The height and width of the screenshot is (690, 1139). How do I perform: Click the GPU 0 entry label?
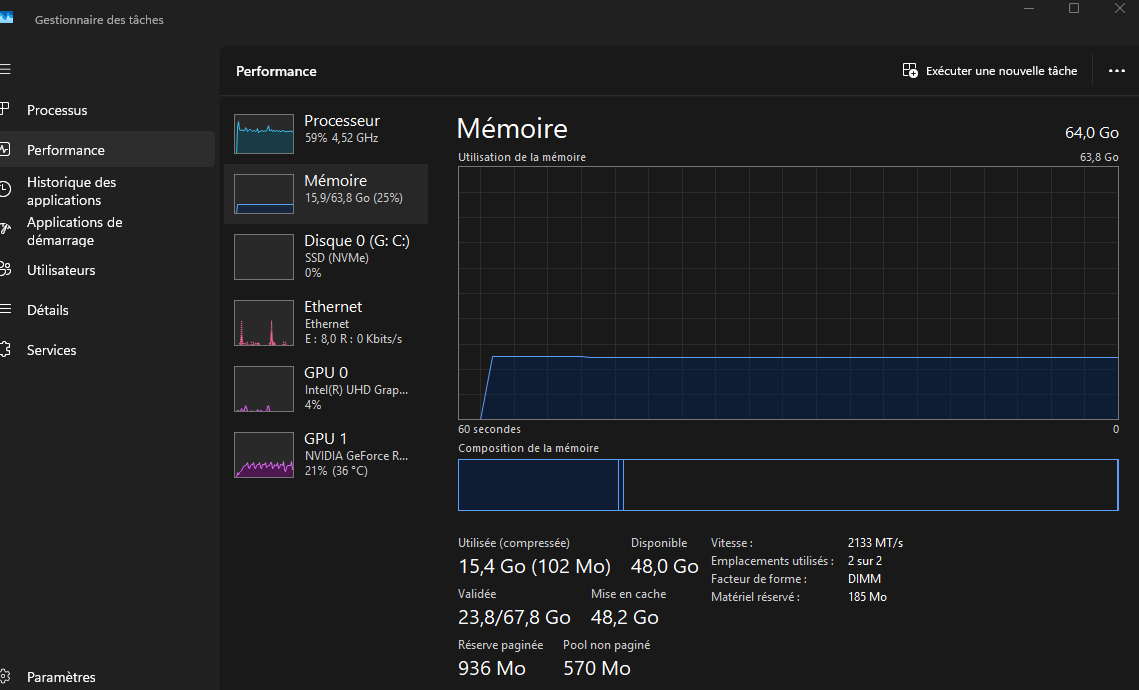pyautogui.click(x=325, y=373)
